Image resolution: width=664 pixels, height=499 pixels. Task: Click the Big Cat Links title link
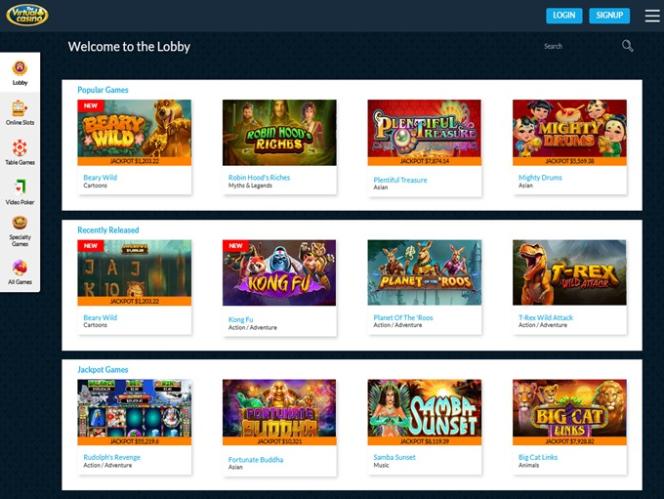pos(538,457)
